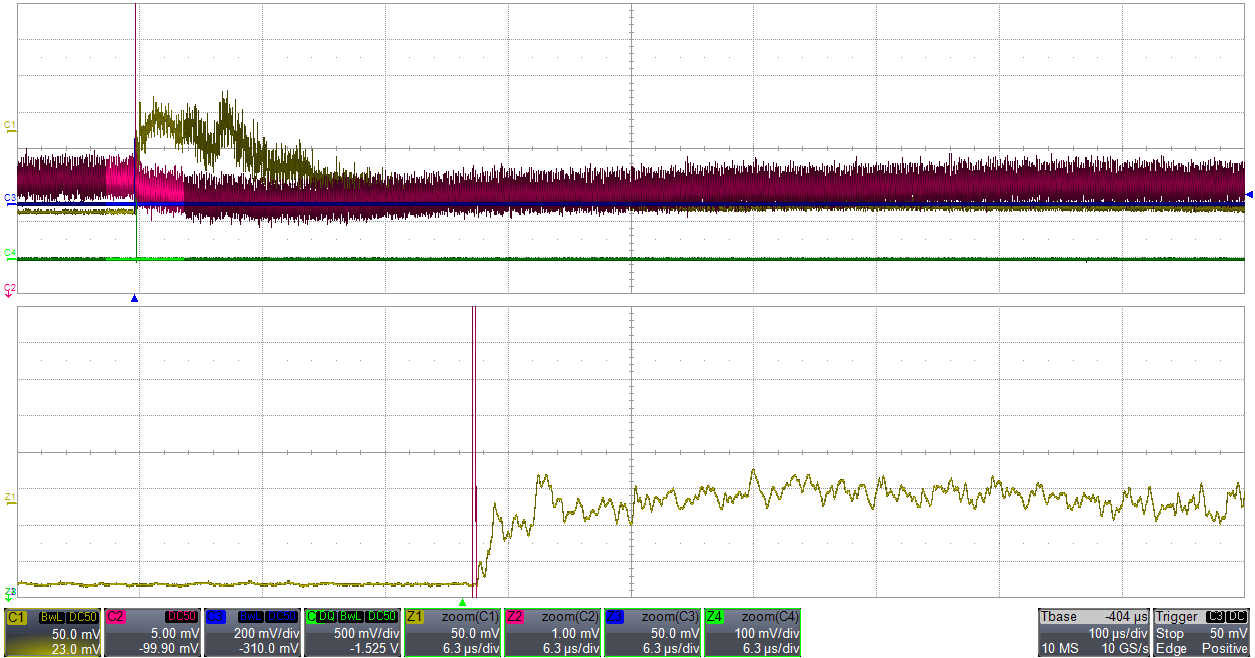Click the 50 mV trigger level value
The height and width of the screenshot is (658, 1255).
(1230, 633)
